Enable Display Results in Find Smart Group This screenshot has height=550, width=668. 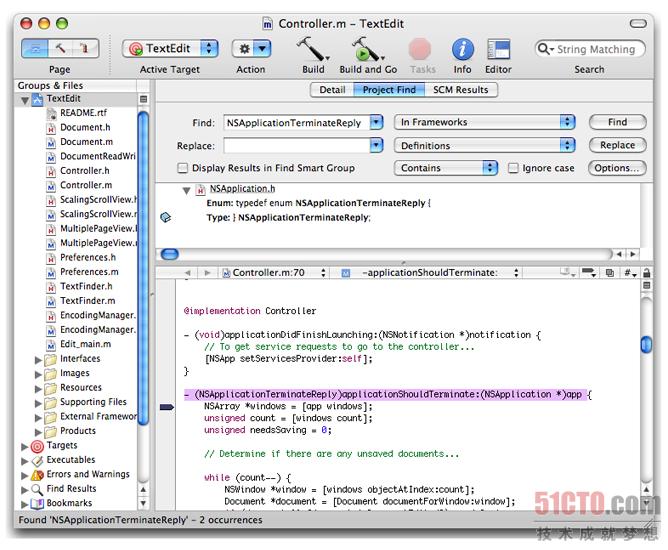pos(182,168)
